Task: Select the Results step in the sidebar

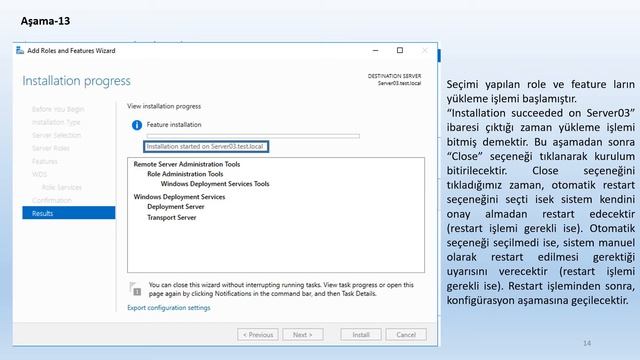Action: point(69,213)
